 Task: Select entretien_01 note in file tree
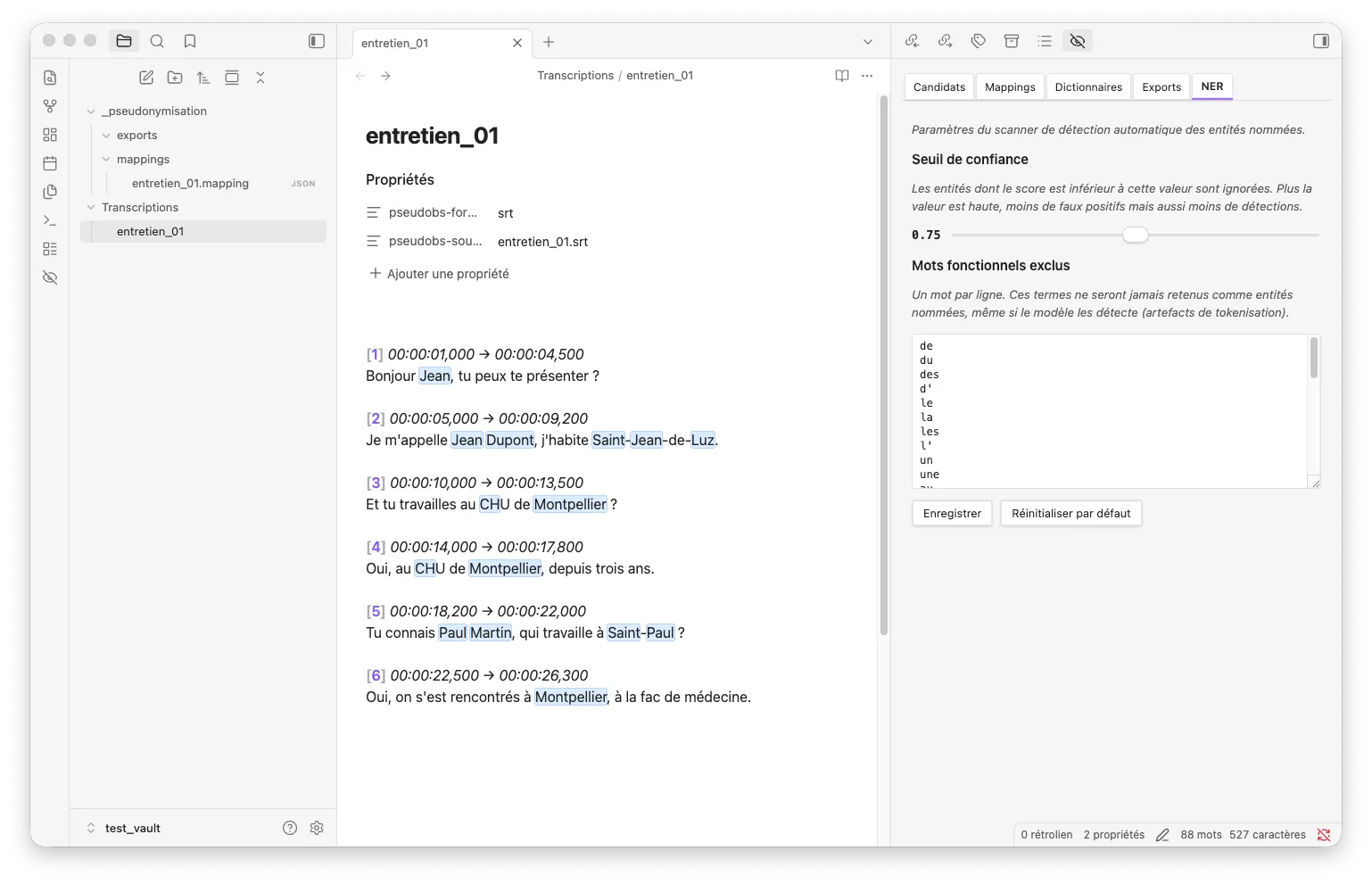click(x=203, y=232)
